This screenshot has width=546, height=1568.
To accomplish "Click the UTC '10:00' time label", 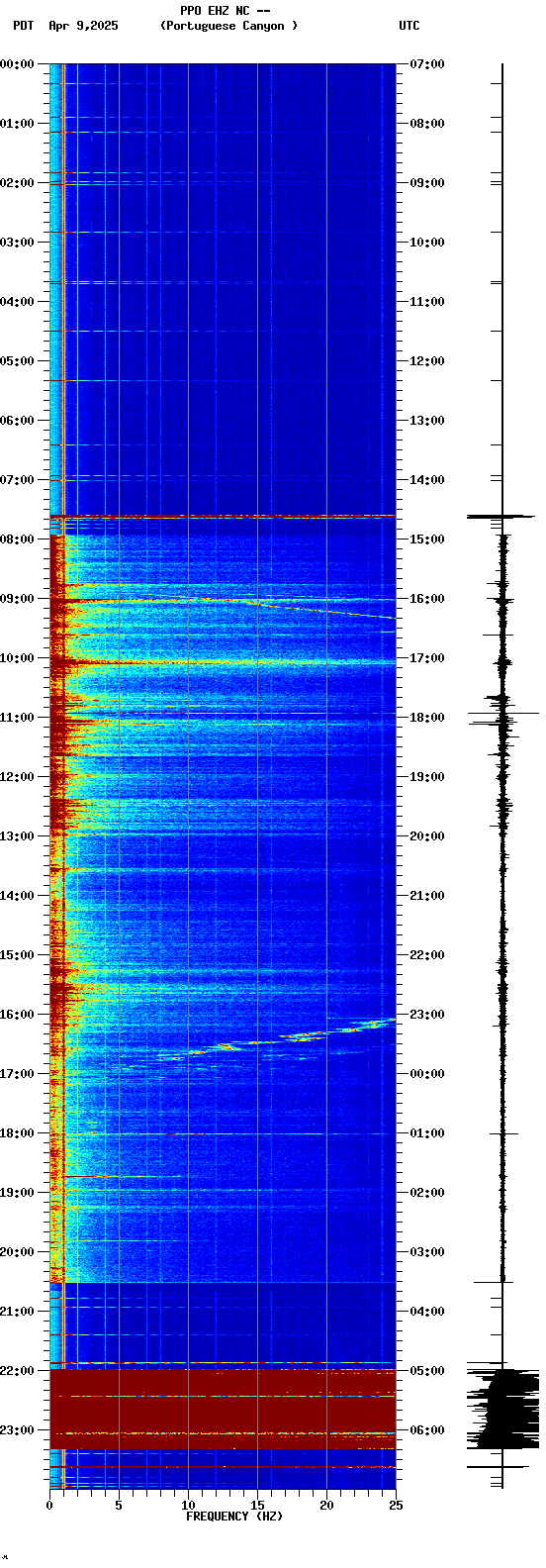I will coord(426,243).
